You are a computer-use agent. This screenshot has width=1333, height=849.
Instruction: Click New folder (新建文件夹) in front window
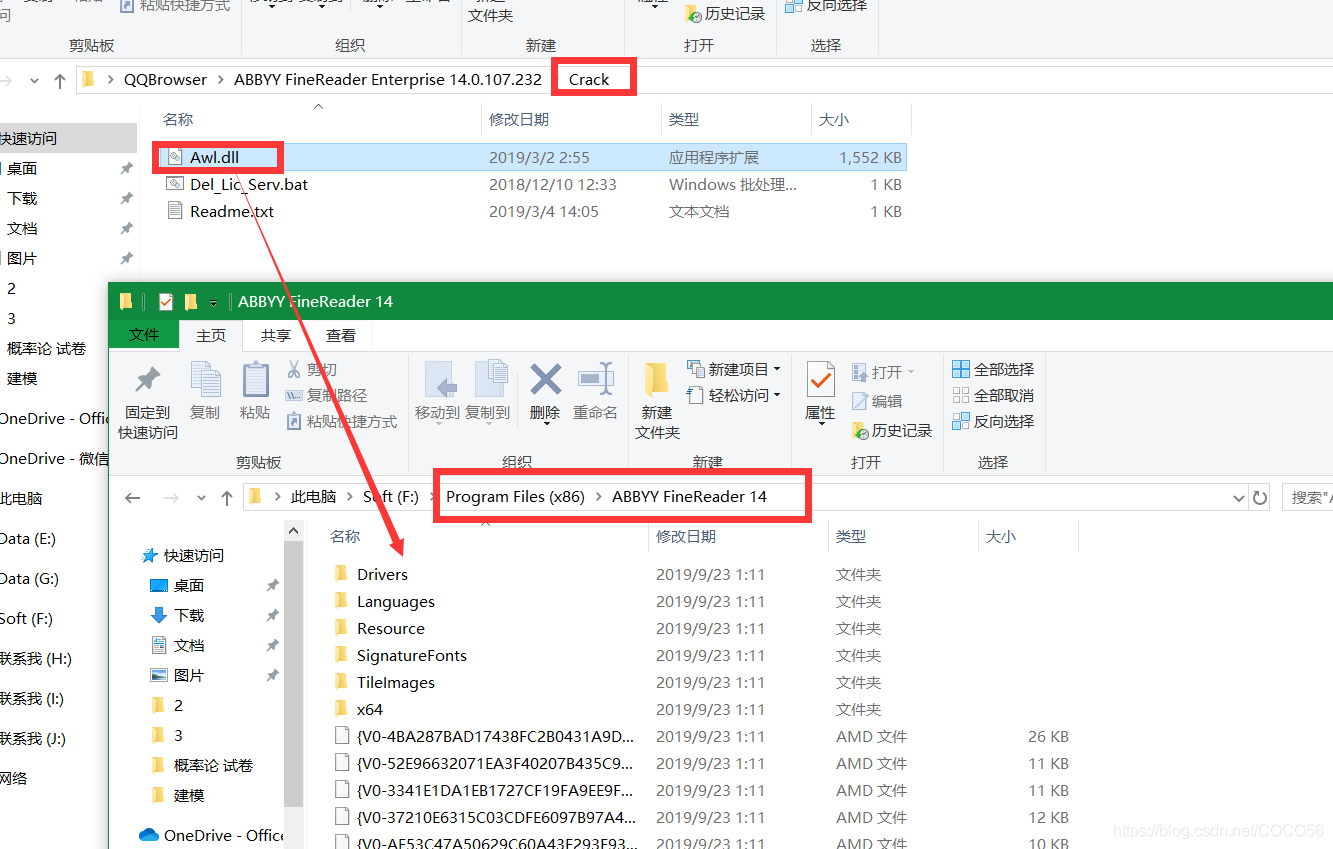pos(657,401)
